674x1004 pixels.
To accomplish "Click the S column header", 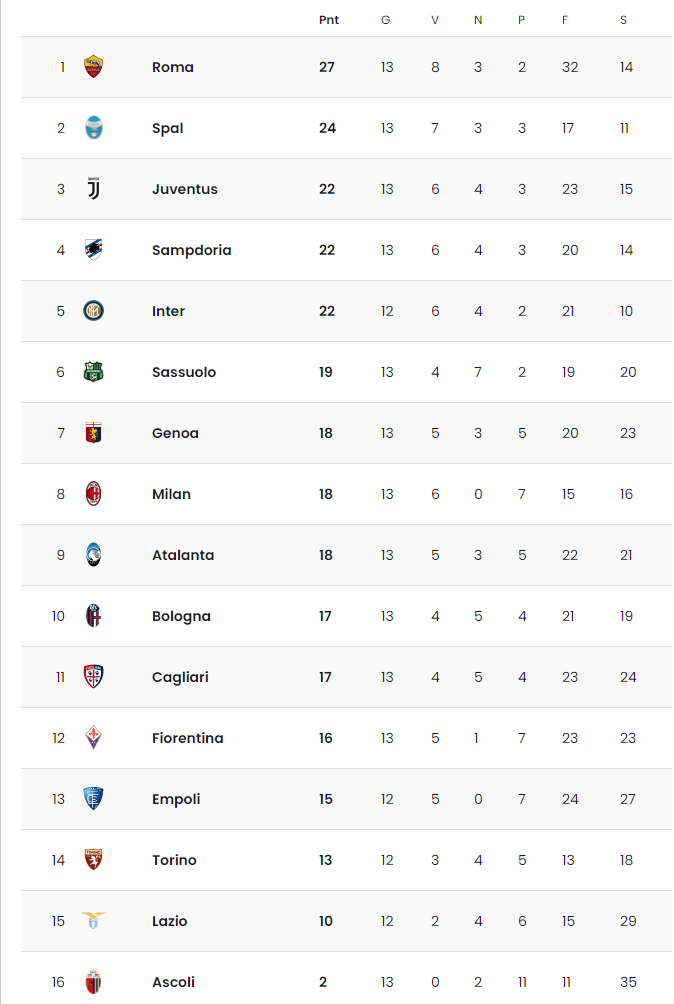I will click(623, 20).
